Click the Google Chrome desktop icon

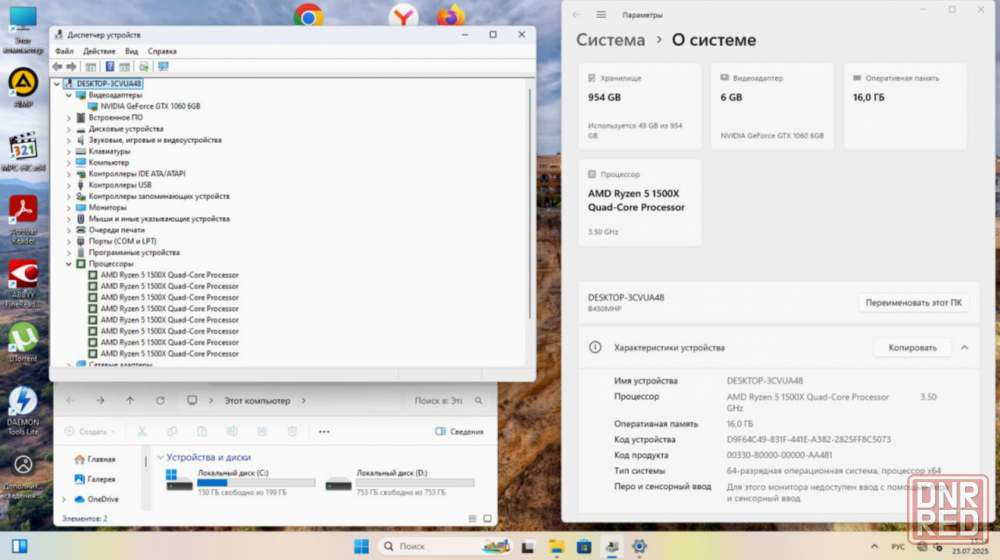(x=308, y=15)
